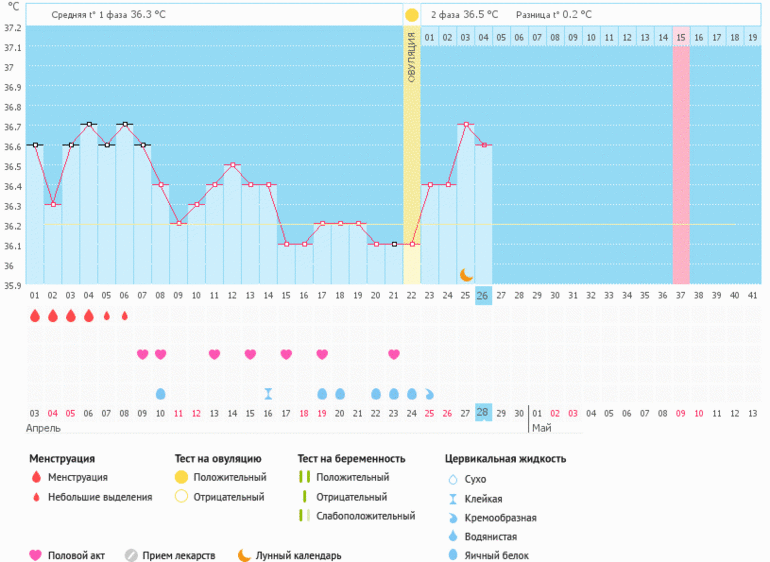Click the creamy cervical fluid icon on April 25
770x562 pixels.
[x=429, y=393]
